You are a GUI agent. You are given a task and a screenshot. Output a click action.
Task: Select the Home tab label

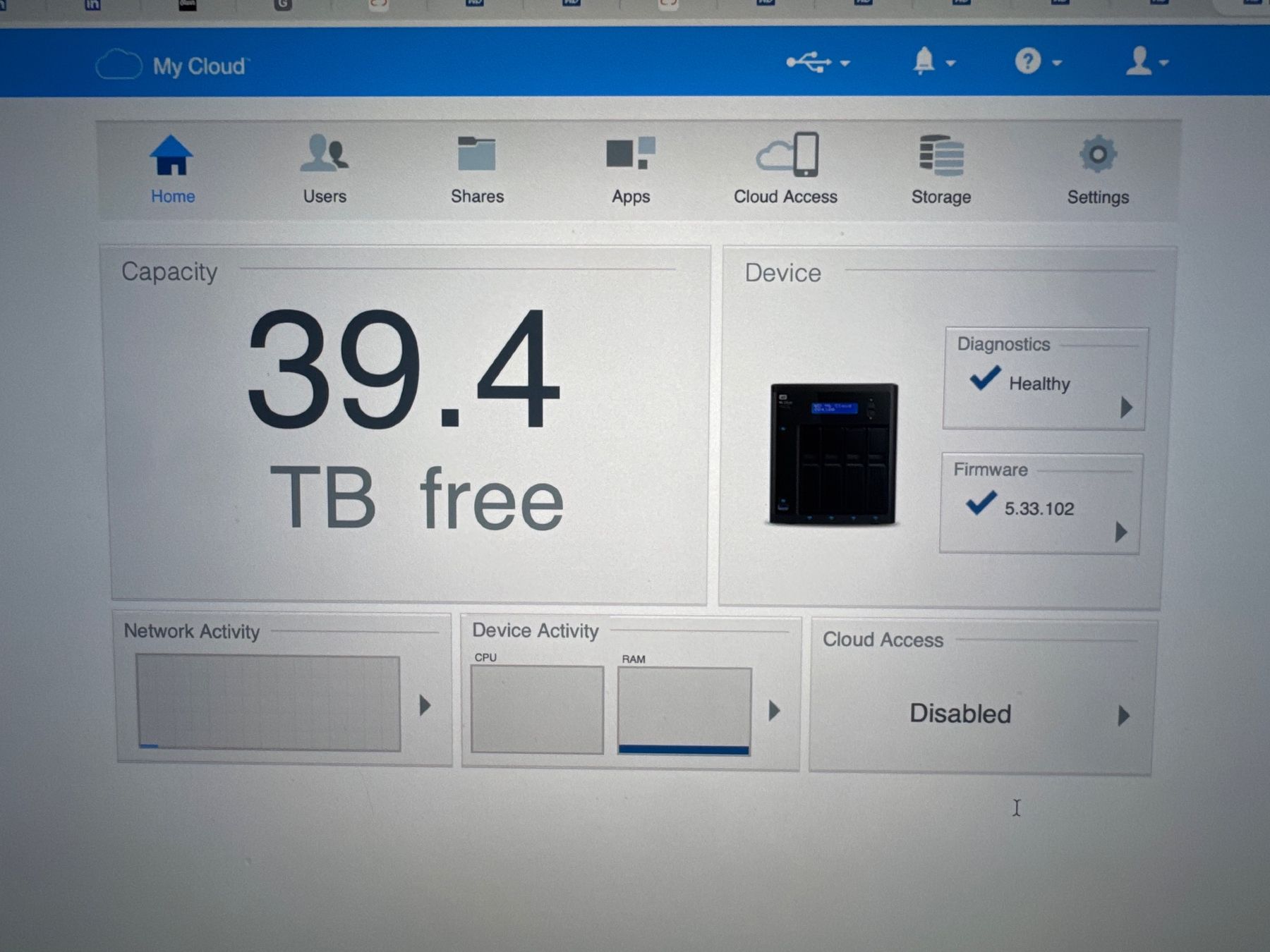point(173,197)
